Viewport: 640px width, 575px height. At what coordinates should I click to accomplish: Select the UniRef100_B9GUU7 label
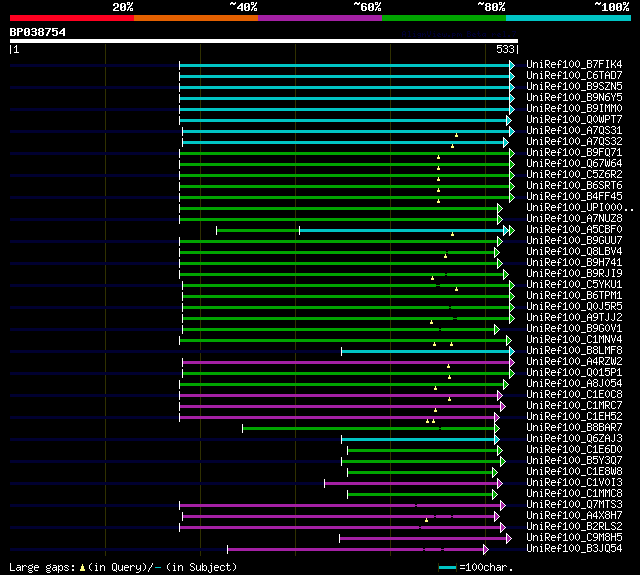pyautogui.click(x=574, y=241)
